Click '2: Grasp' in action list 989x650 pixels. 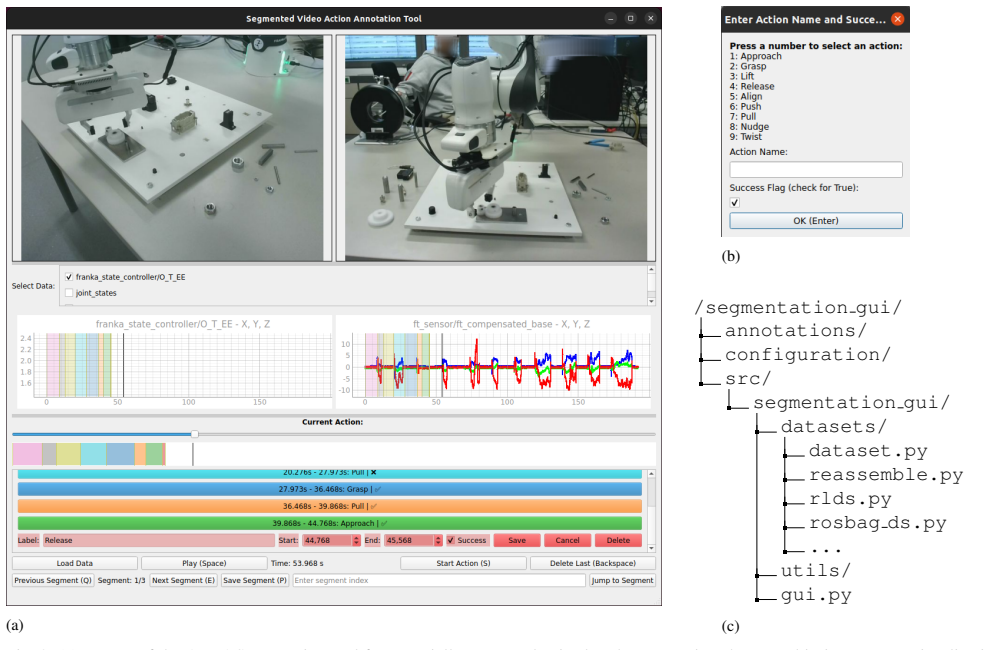click(748, 66)
